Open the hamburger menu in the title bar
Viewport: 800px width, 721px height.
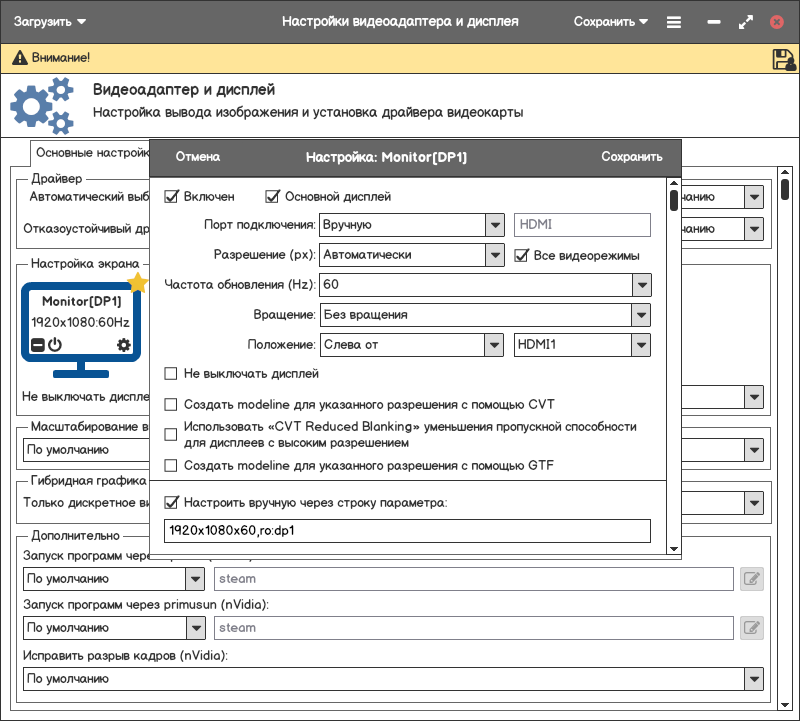tap(674, 21)
